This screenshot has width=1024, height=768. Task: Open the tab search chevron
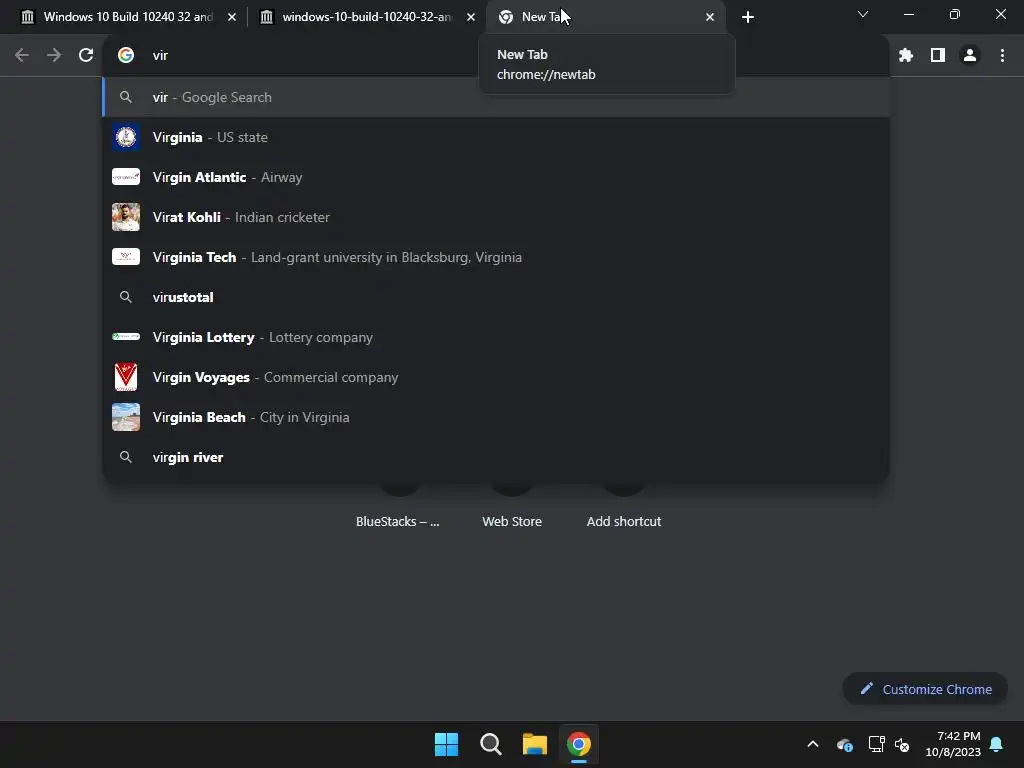click(863, 14)
